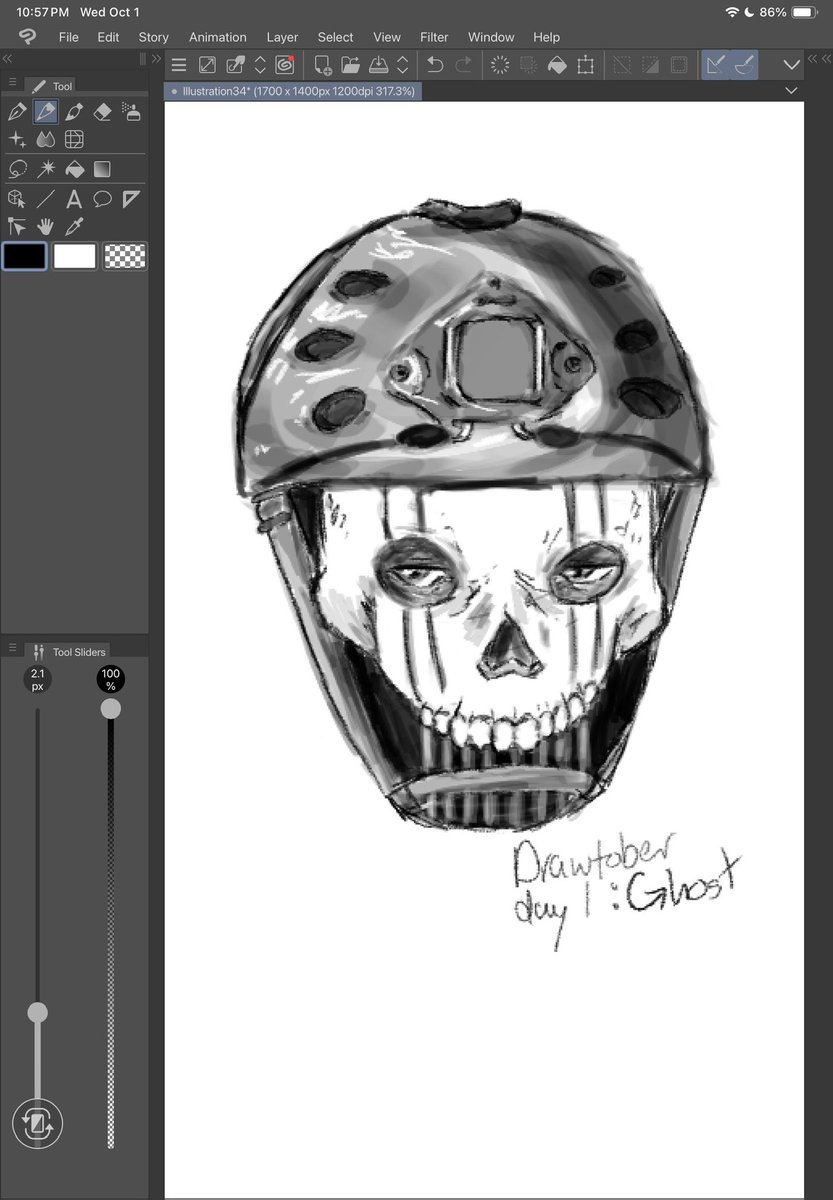Viewport: 833px width, 1200px height.
Task: Select the Operation object cube tool
Action: click(17, 199)
